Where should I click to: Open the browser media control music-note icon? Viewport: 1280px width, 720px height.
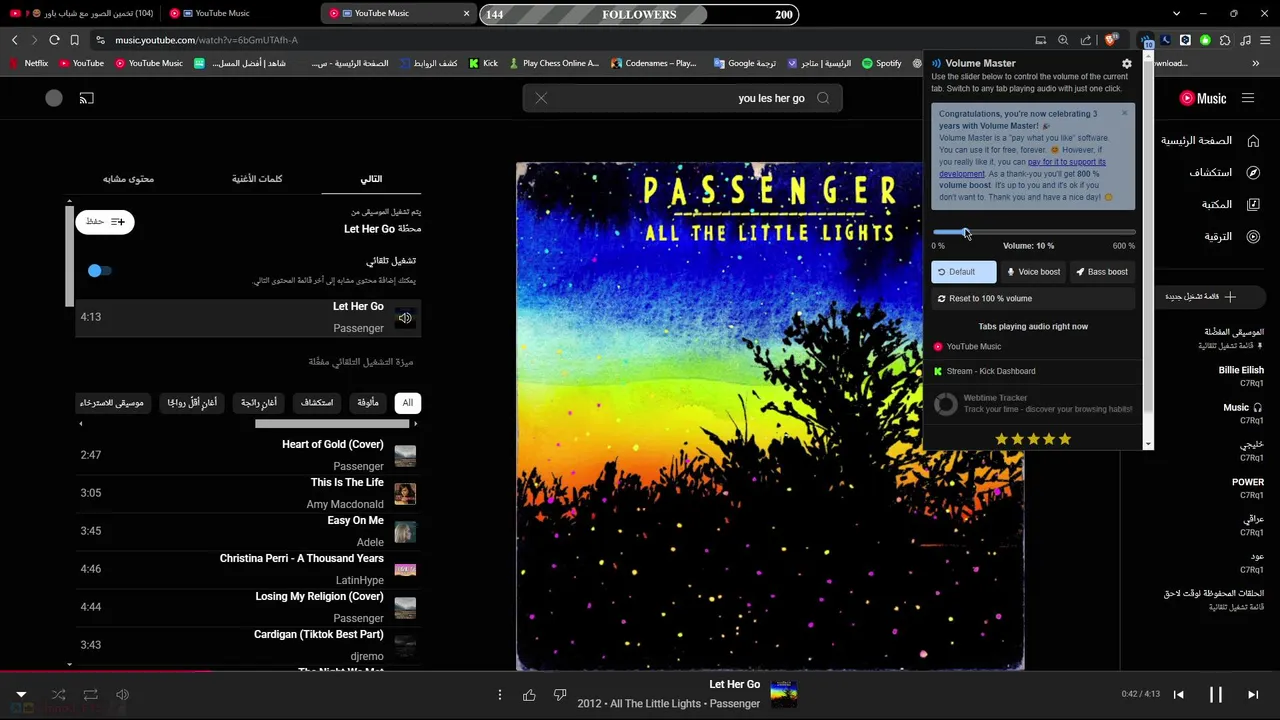(x=1245, y=40)
